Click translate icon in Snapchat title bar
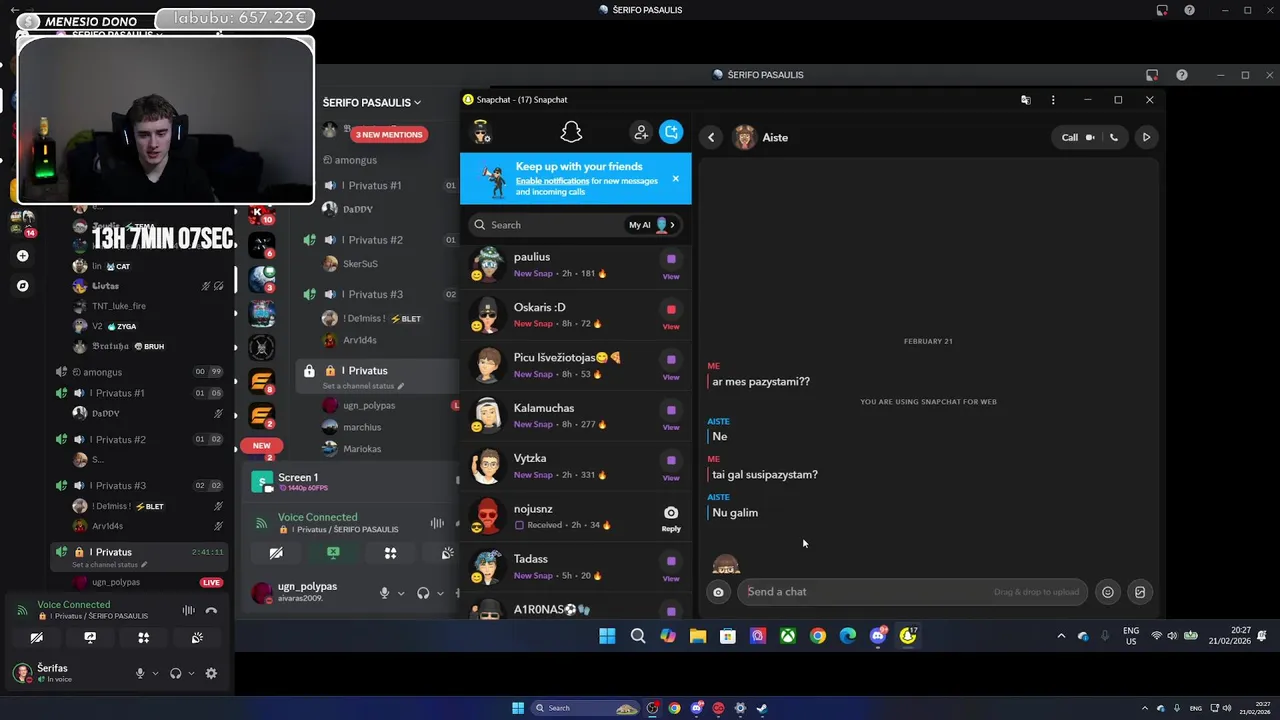Viewport: 1280px width, 720px height. tap(1025, 100)
